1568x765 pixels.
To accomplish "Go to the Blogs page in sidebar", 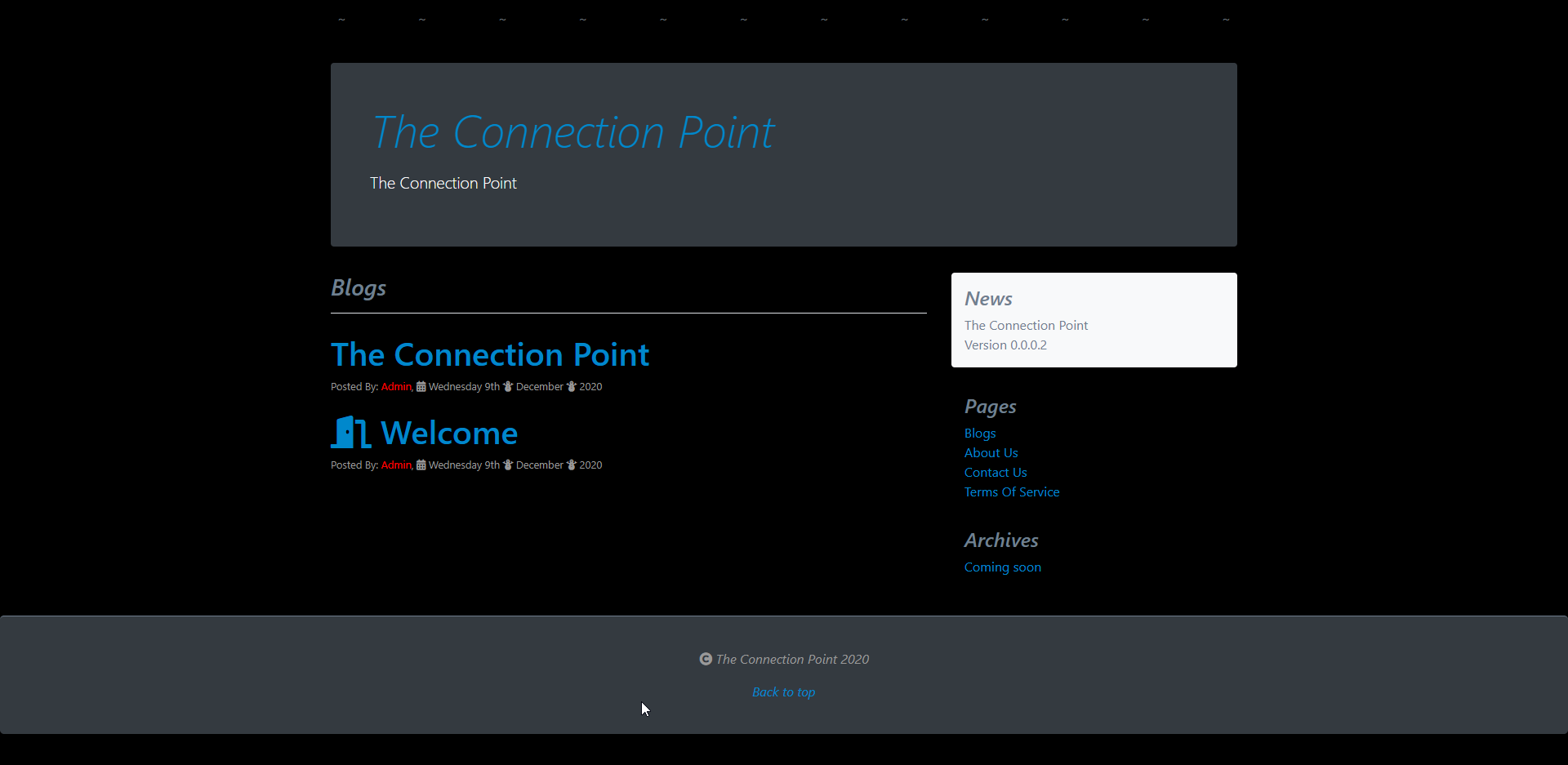I will coord(980,434).
